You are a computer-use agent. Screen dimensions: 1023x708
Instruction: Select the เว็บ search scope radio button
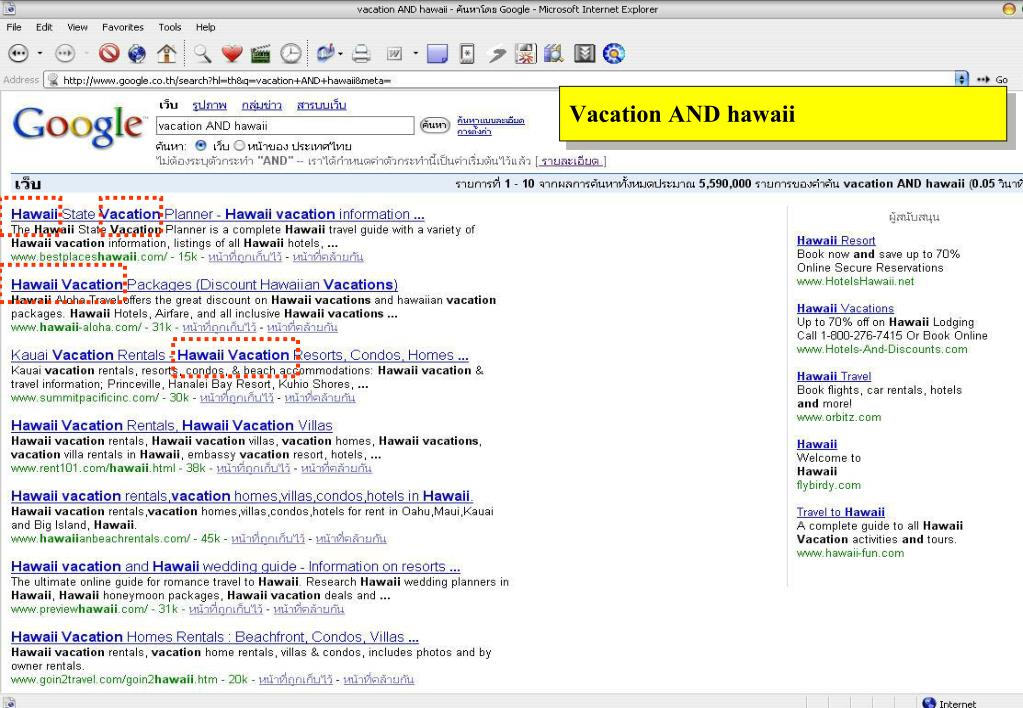point(201,146)
